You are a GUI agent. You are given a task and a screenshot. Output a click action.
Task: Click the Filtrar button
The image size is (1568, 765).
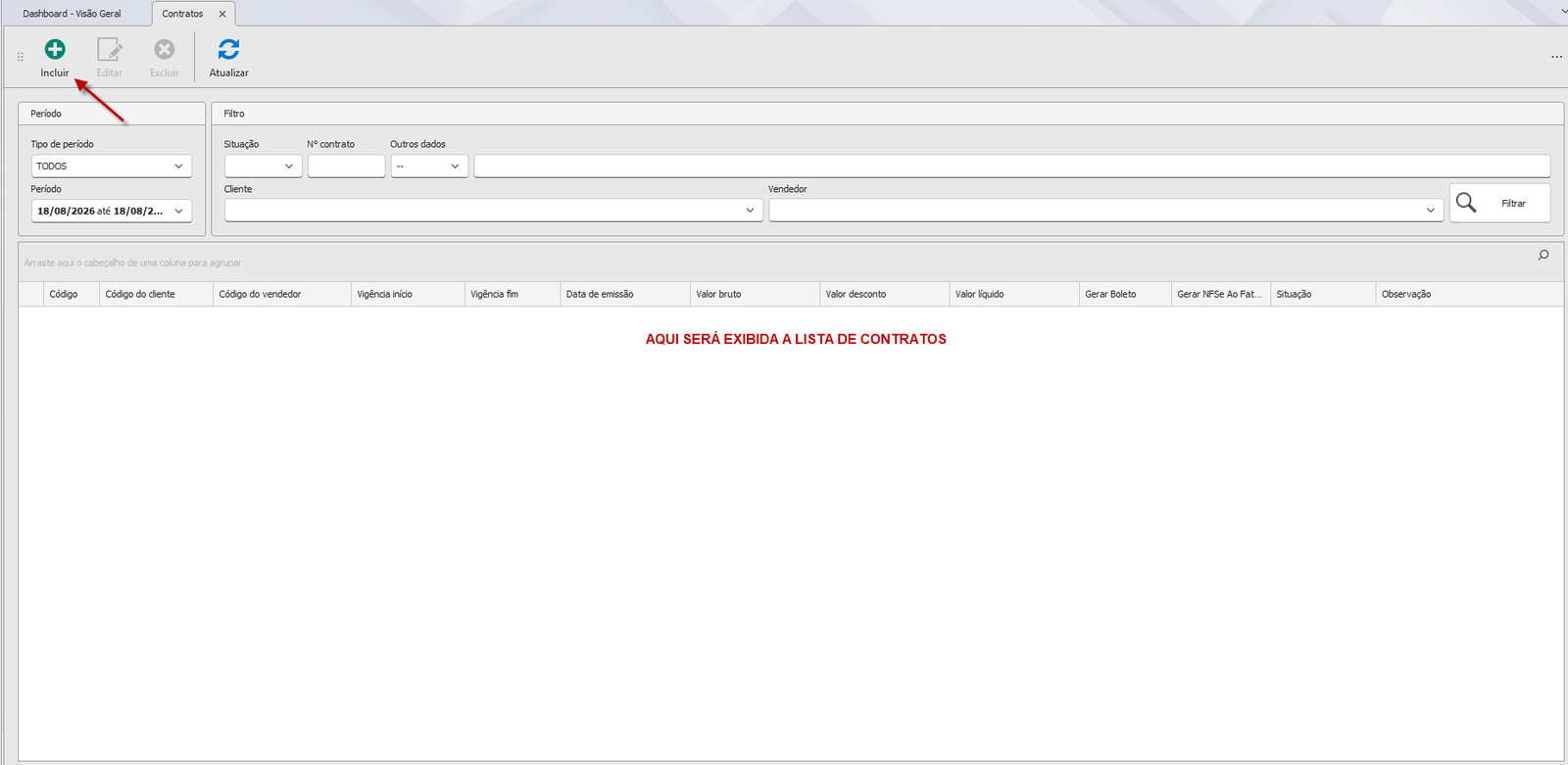pos(1500,203)
